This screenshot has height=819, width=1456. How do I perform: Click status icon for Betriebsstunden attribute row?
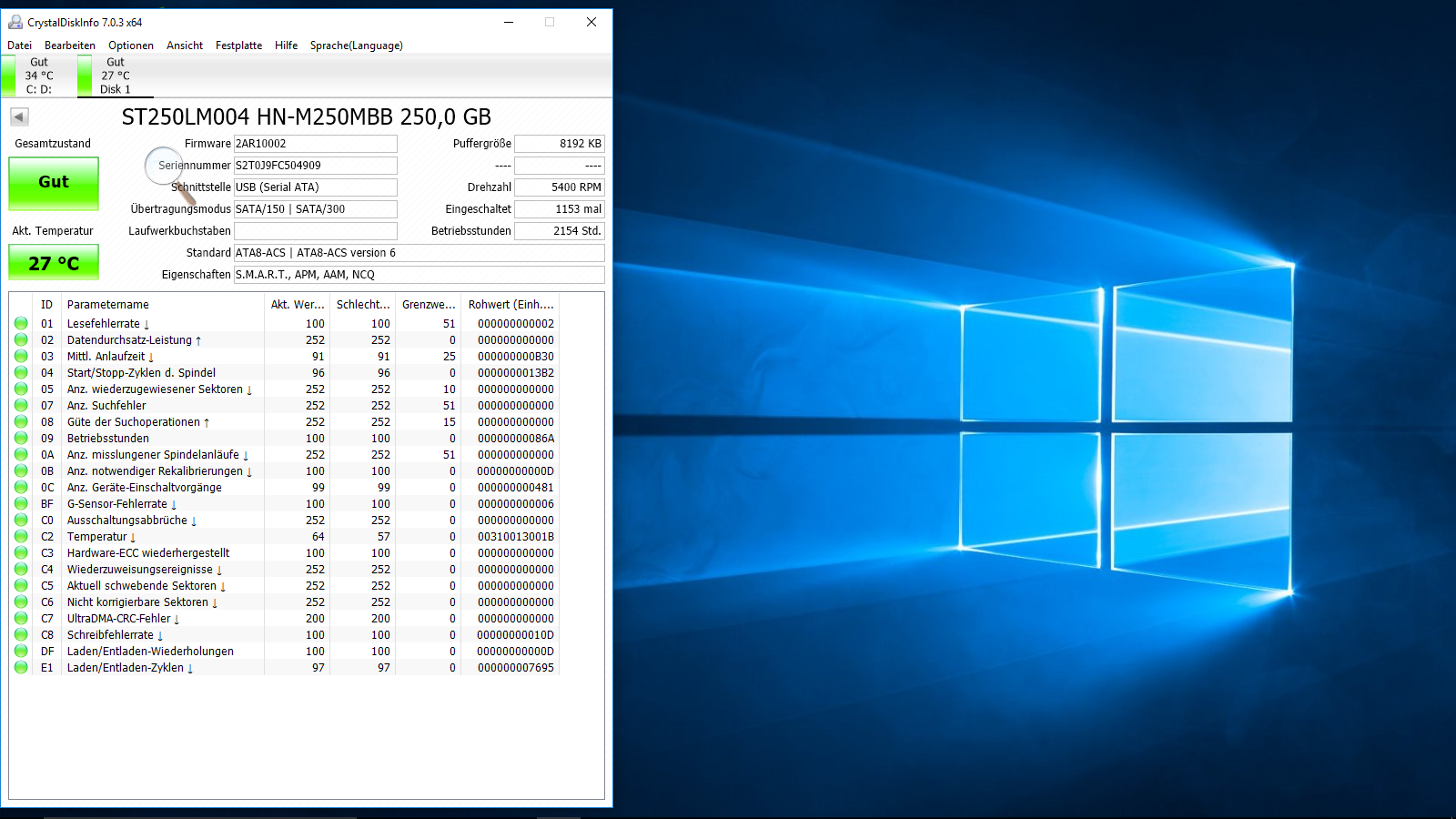coord(21,438)
